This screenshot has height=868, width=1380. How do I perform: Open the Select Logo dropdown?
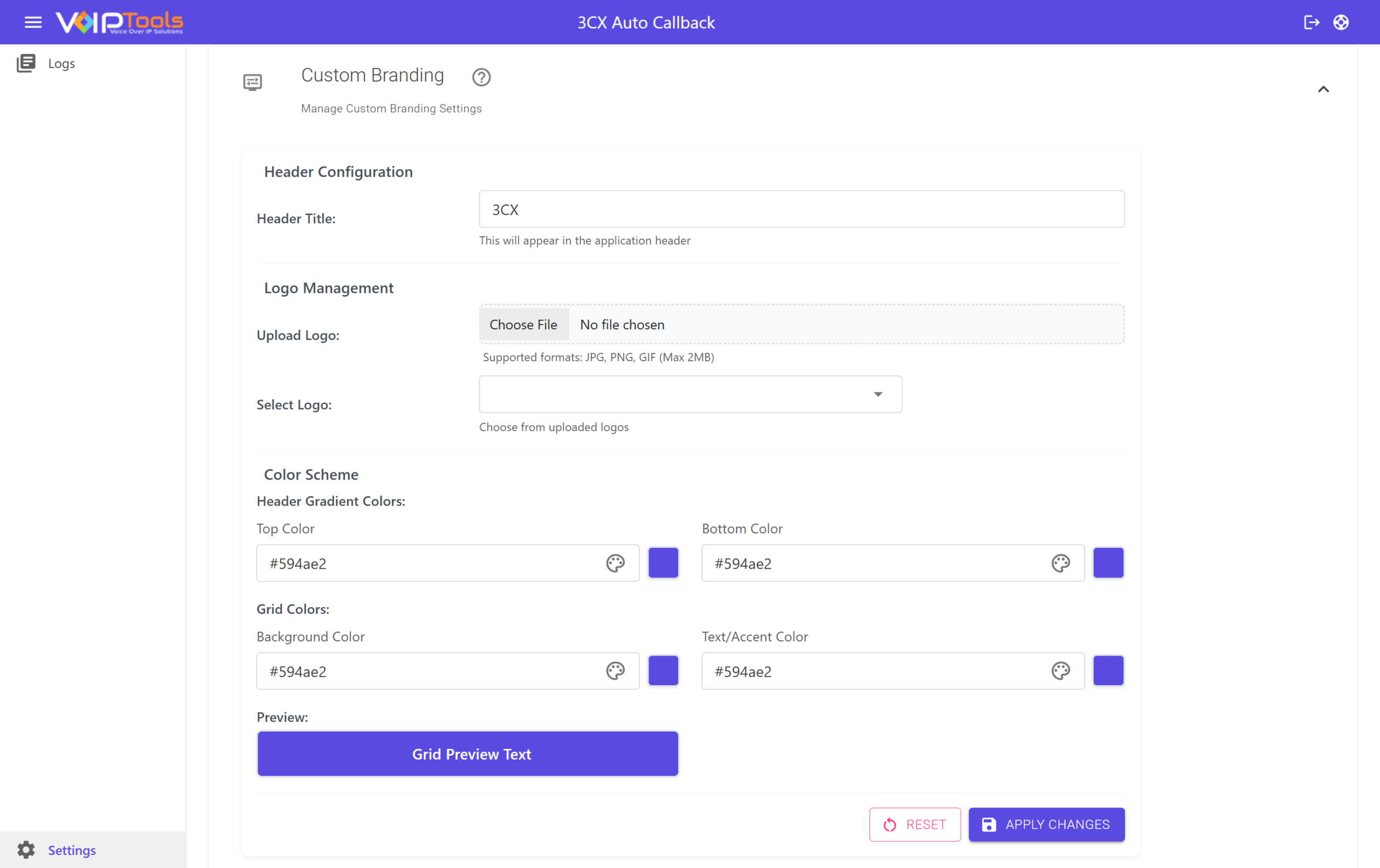691,395
